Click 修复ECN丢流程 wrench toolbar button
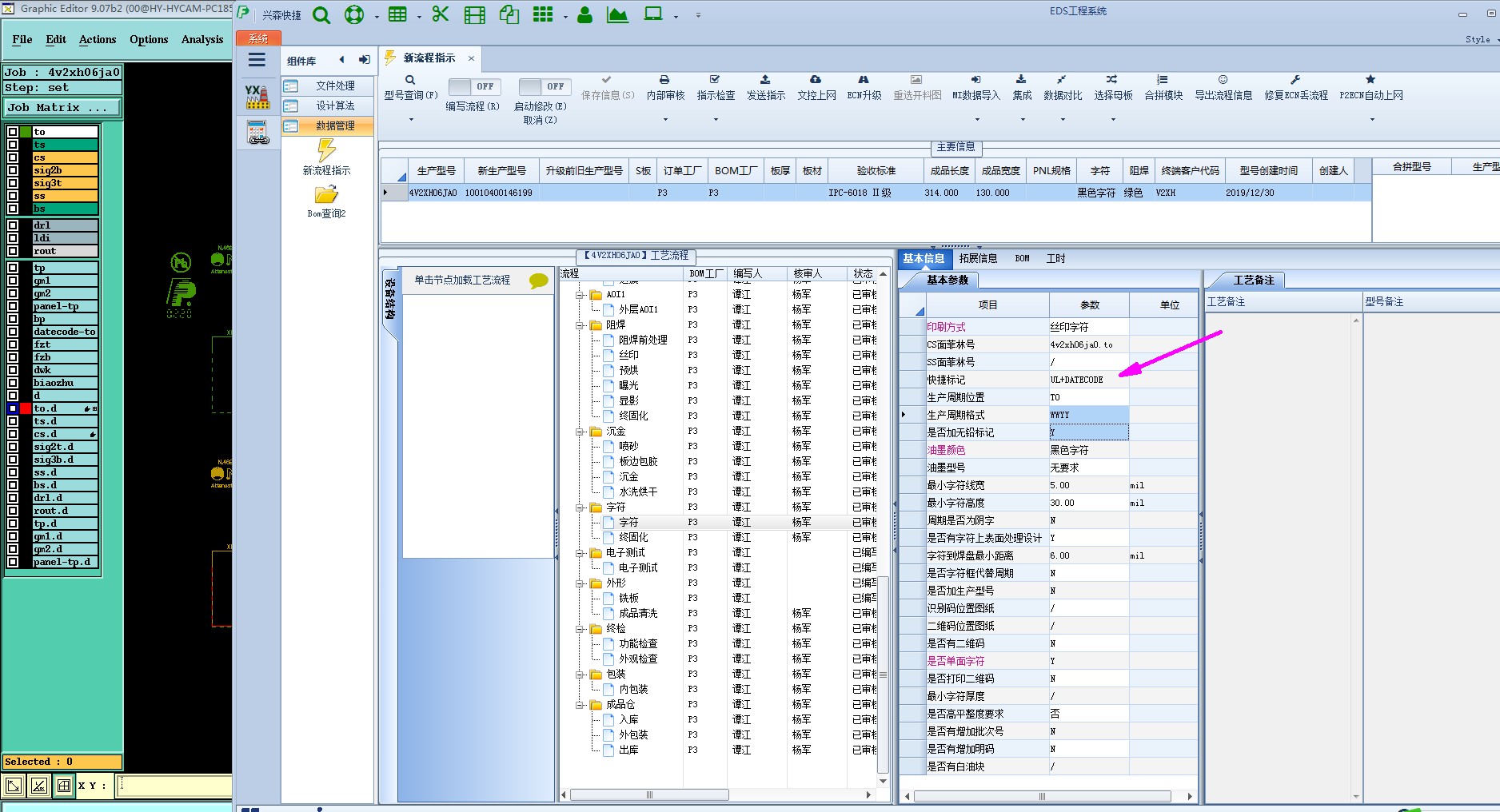The image size is (1500, 812). (1295, 87)
